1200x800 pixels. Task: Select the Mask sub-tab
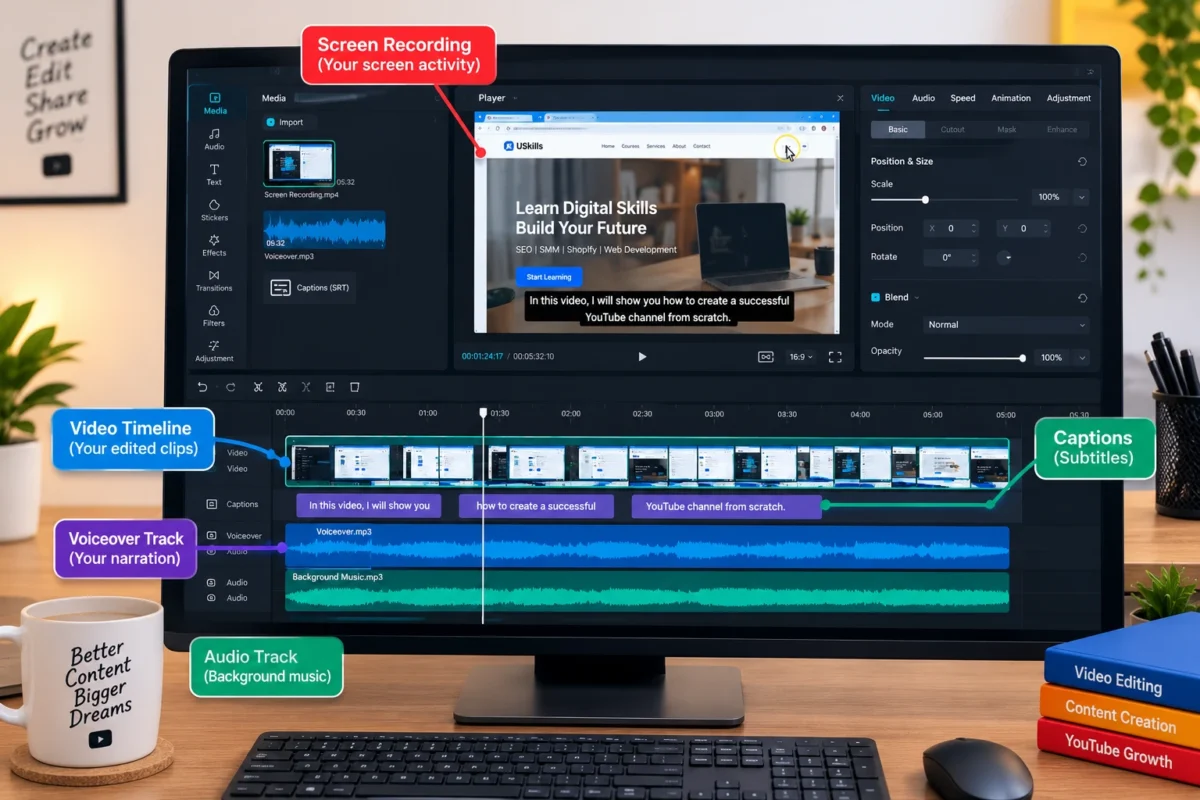(1007, 130)
